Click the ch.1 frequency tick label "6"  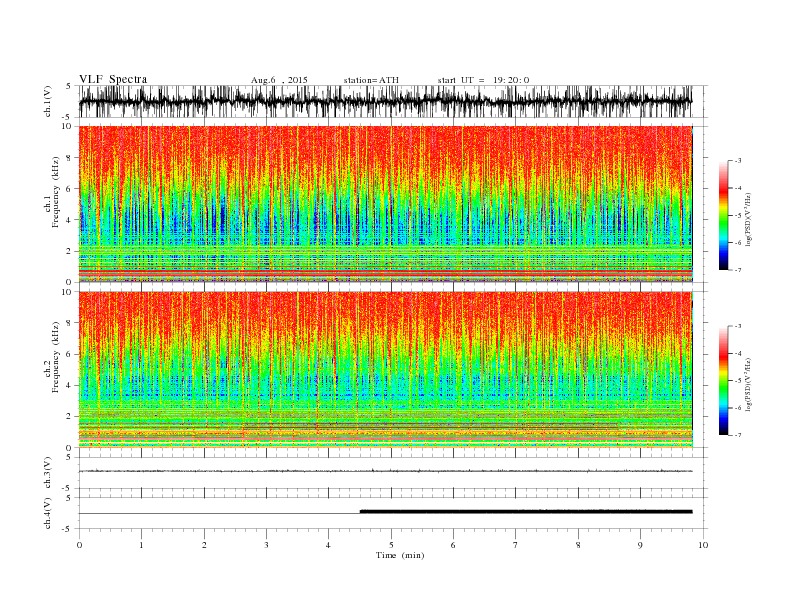[x=70, y=189]
